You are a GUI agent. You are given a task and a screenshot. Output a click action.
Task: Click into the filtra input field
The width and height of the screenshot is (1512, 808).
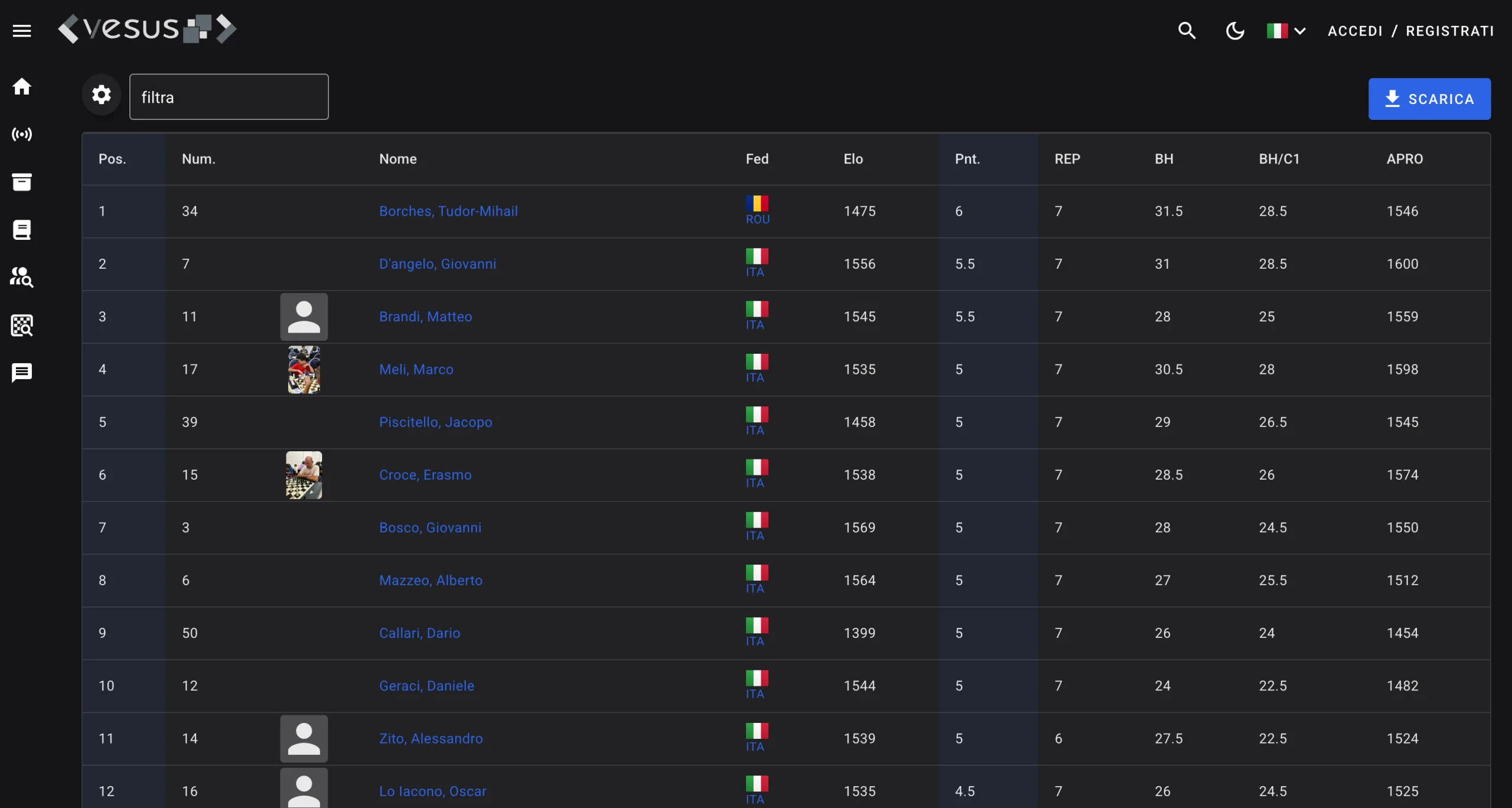click(229, 97)
